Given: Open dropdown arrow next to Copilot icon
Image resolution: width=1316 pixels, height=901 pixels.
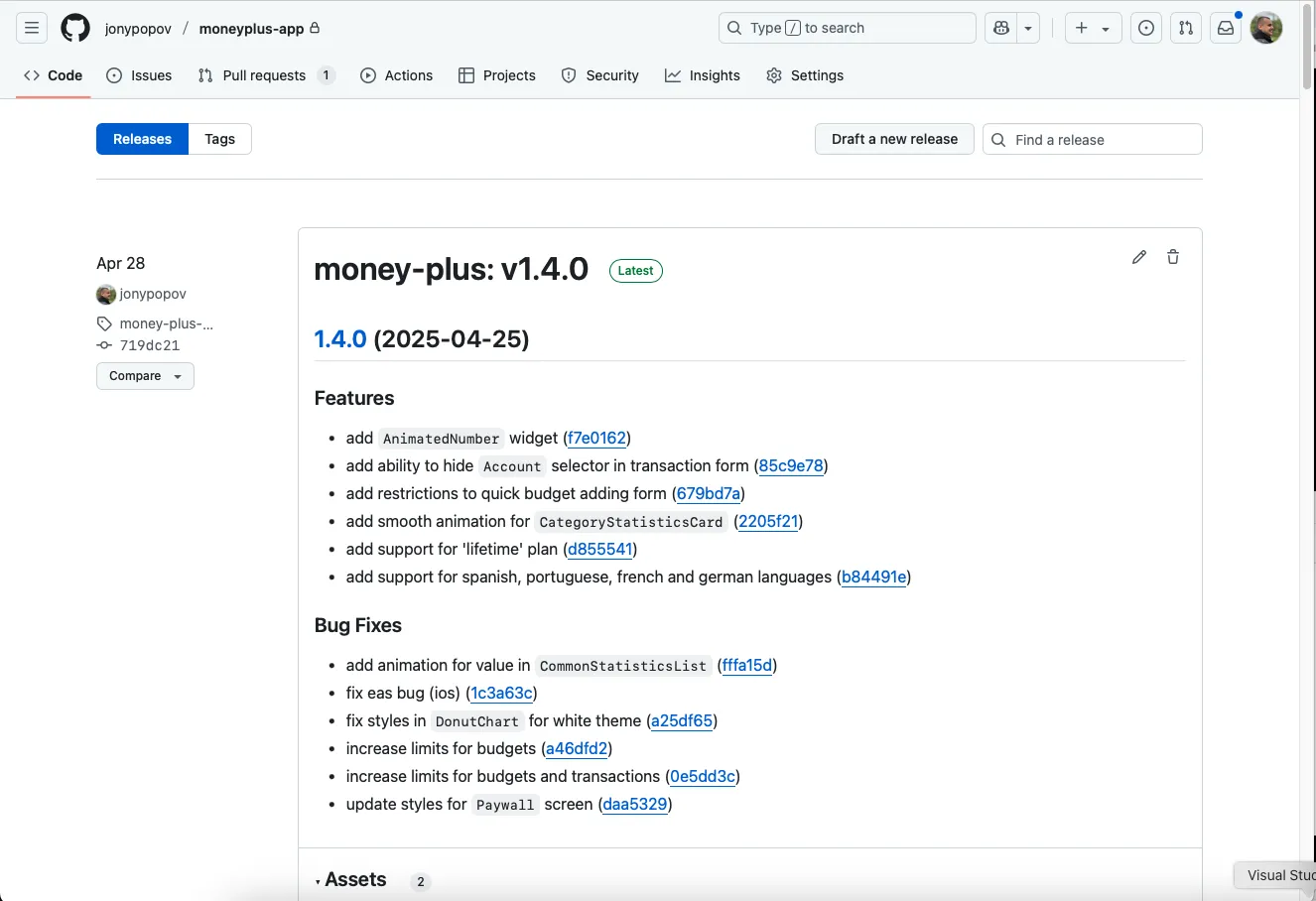Looking at the screenshot, I should coord(1028,28).
